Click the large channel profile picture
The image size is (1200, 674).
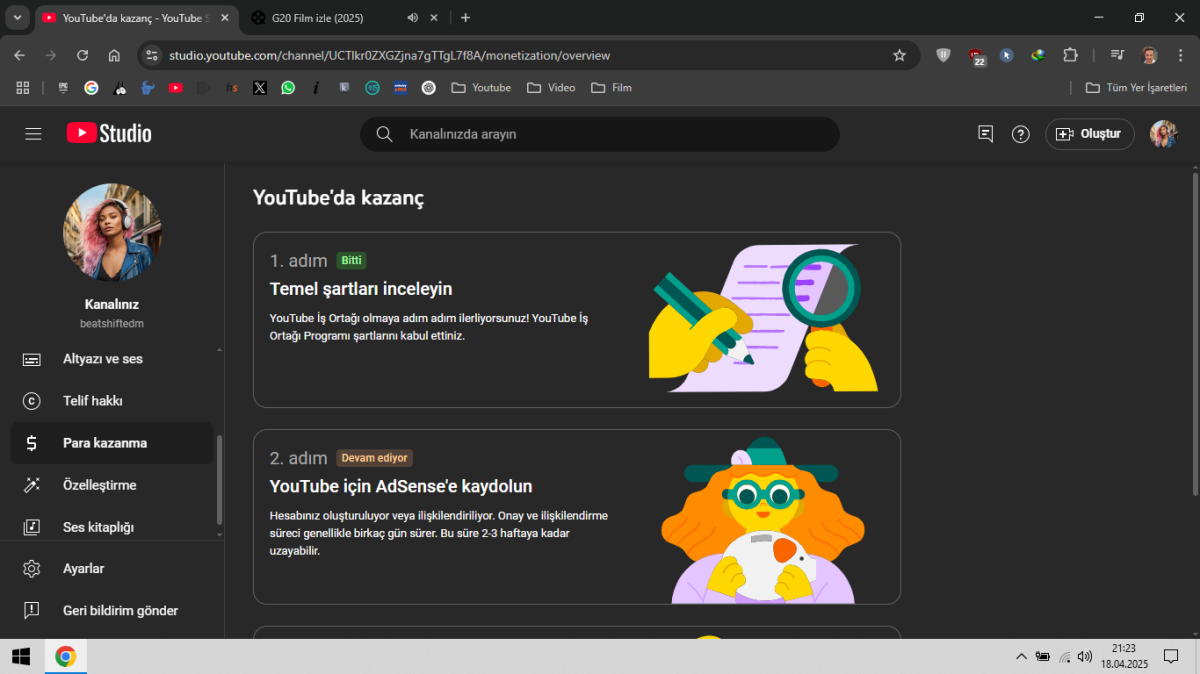pyautogui.click(x=112, y=232)
